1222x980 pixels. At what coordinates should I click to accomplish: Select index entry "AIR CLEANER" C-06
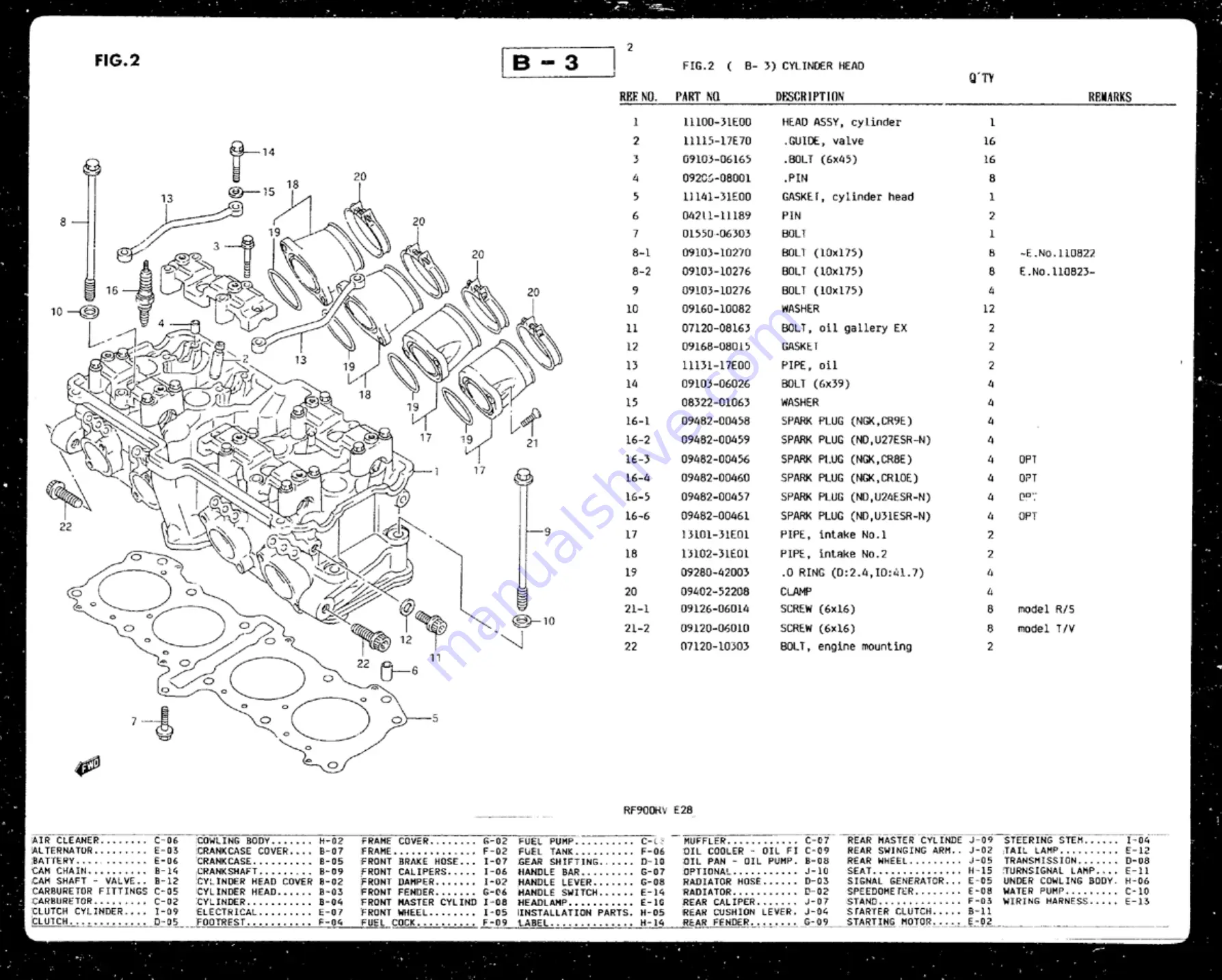click(x=105, y=840)
